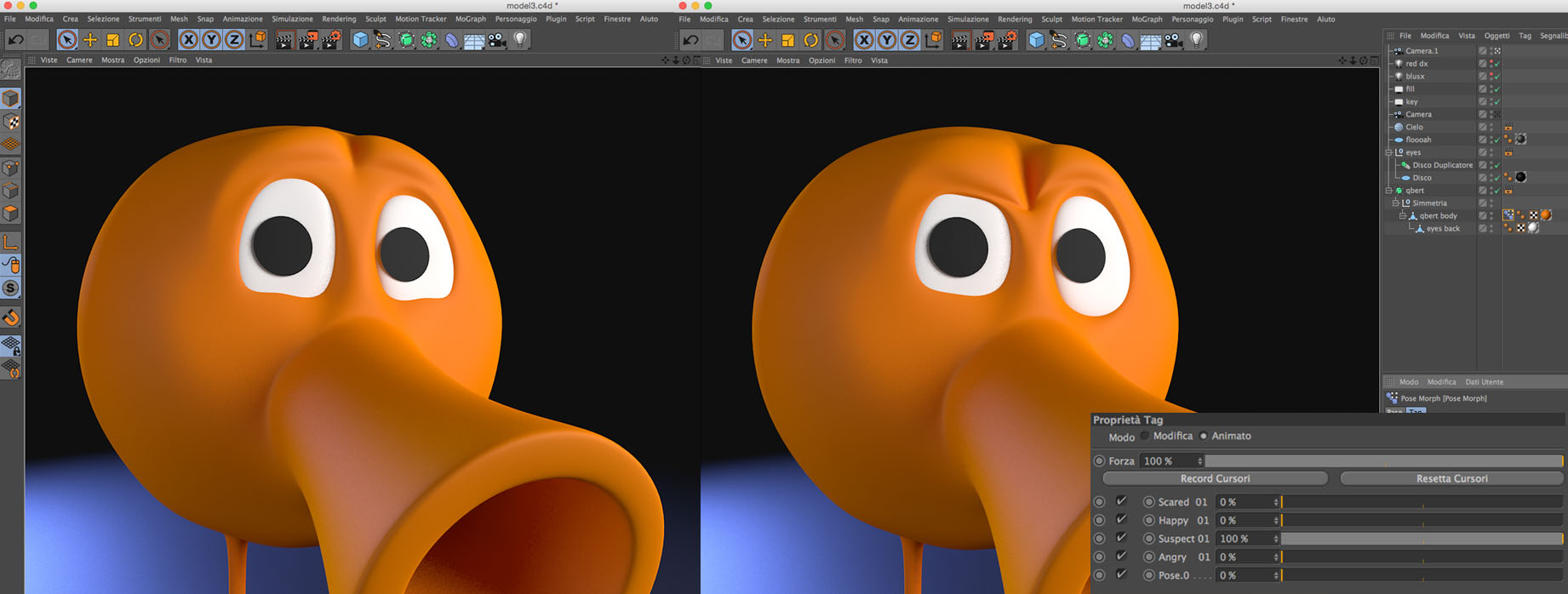Click coordinate system icon in left window
Screen dimensions: 1568x594
click(257, 39)
